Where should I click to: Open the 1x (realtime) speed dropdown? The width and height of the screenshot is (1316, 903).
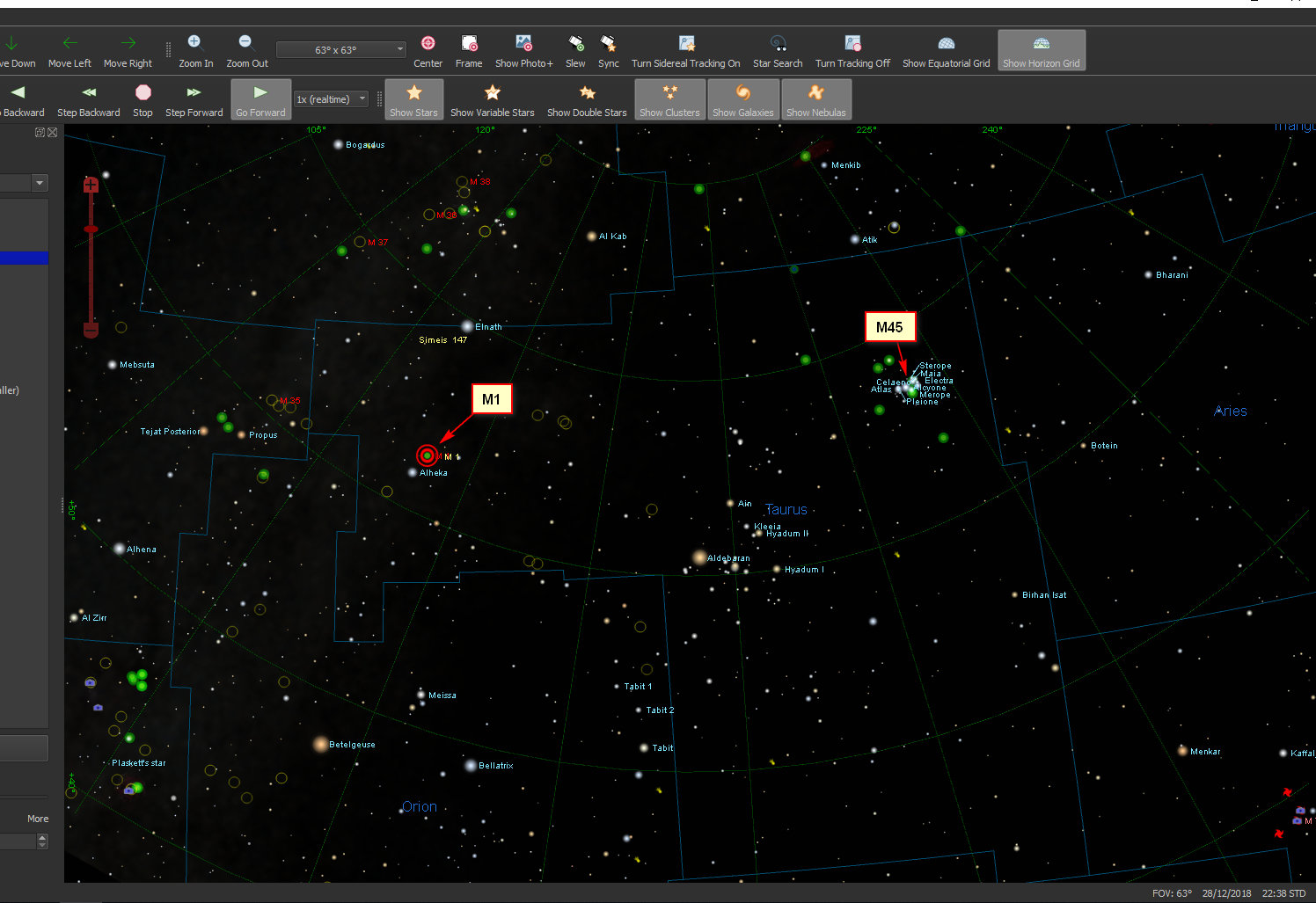pyautogui.click(x=331, y=99)
